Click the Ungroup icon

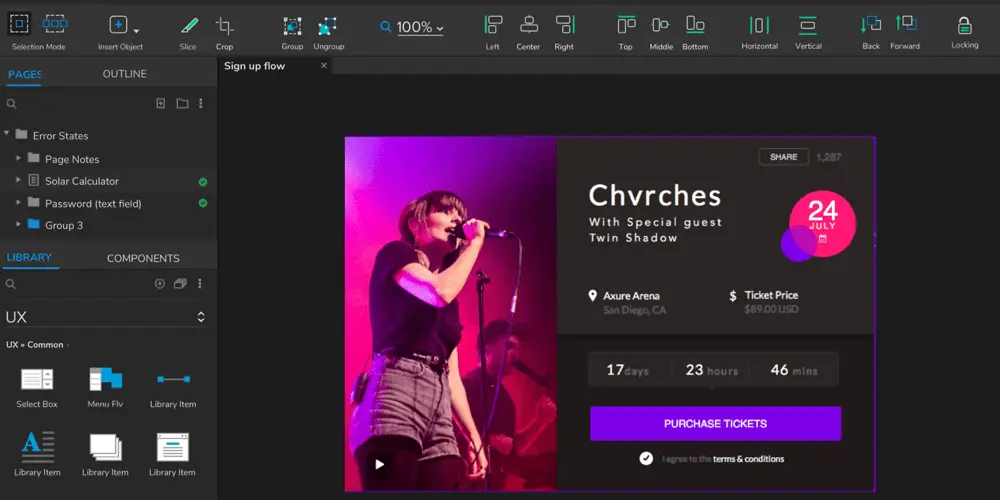(328, 26)
